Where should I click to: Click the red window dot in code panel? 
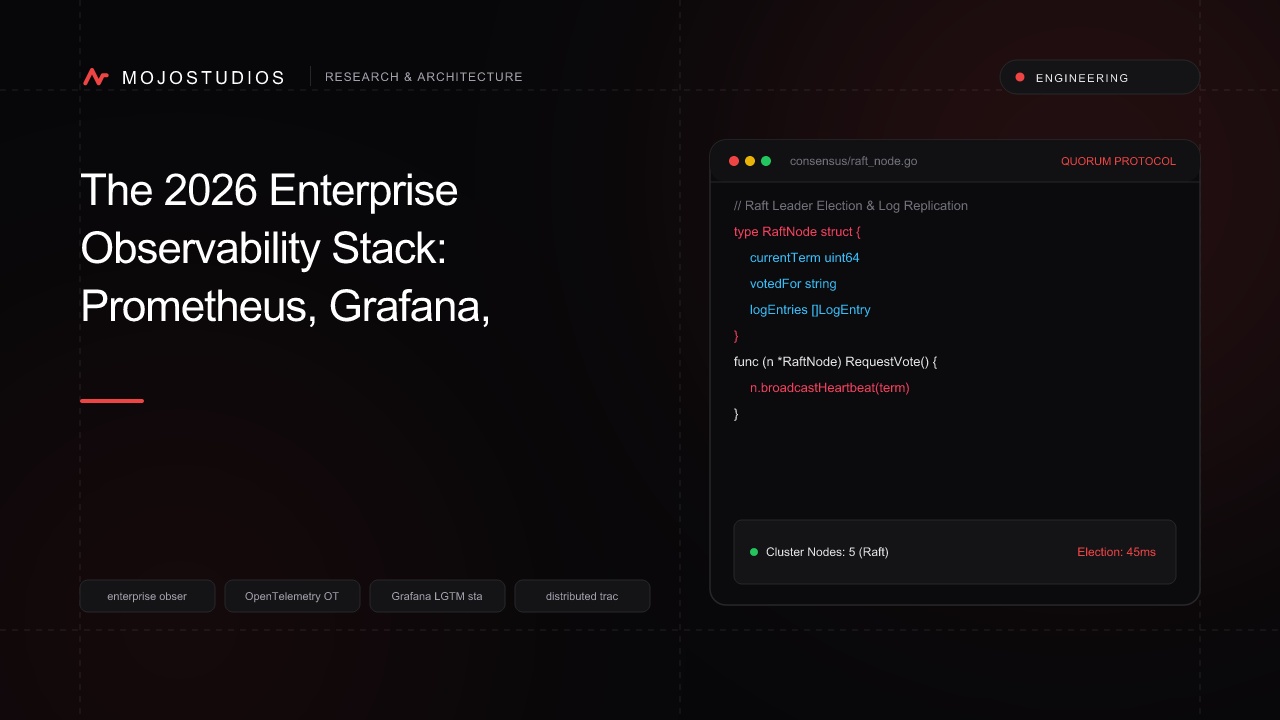click(734, 161)
